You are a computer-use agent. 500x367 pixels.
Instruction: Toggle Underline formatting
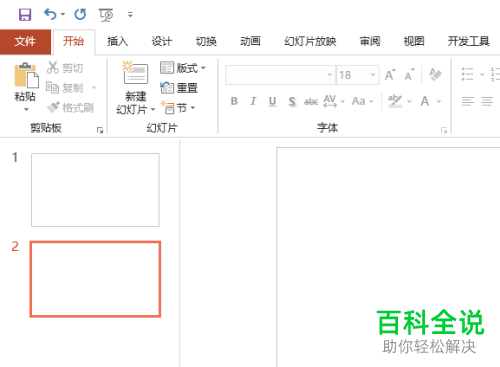point(272,101)
